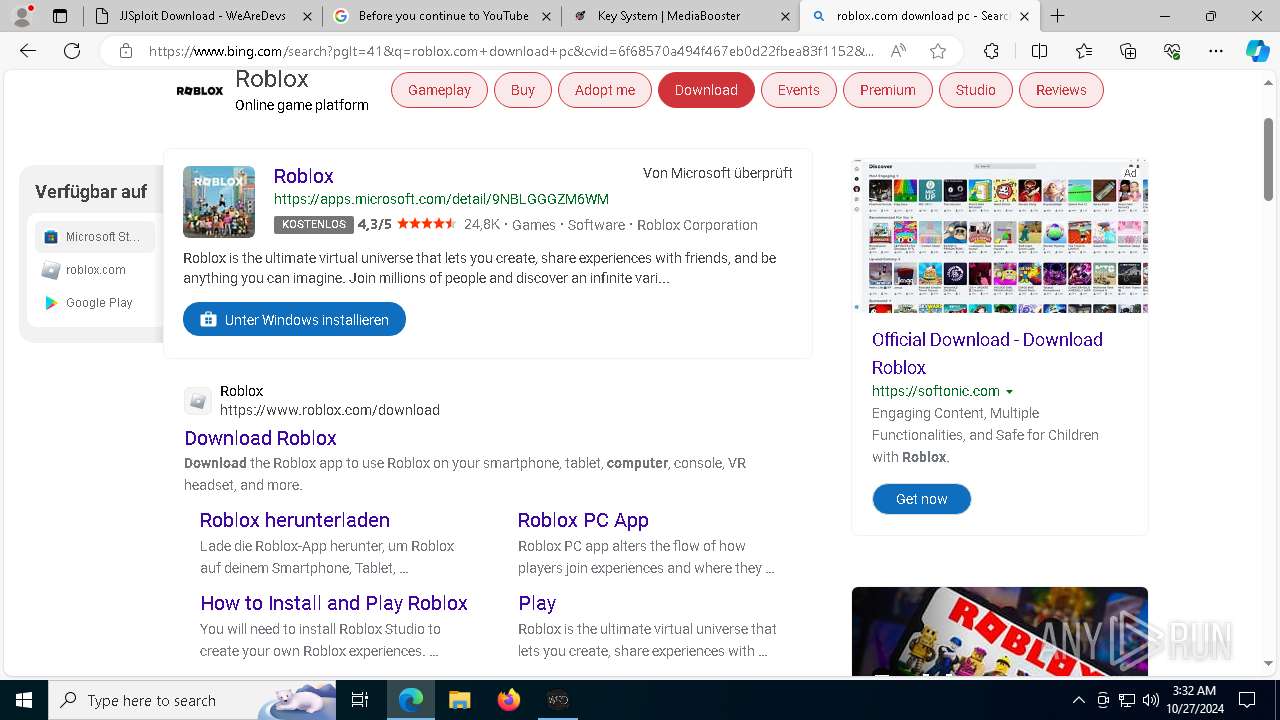Open the Split screen icon
Viewport: 1280px width, 720px height.
(x=1039, y=51)
